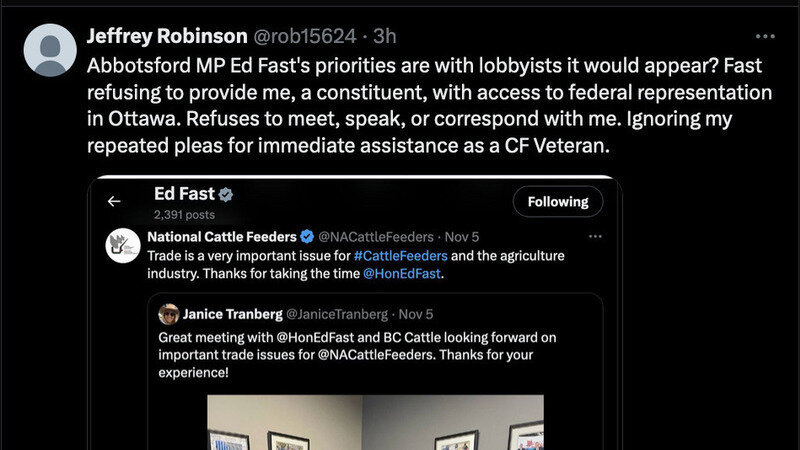
Task: Click National Cattle Feeders verified checkmark
Action: [x=307, y=237]
